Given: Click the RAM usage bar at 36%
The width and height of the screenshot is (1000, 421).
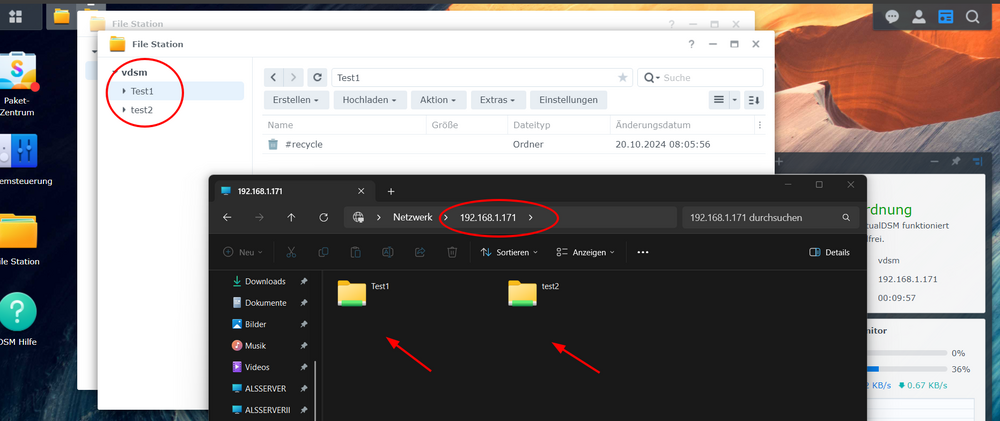Looking at the screenshot, I should (x=906, y=369).
